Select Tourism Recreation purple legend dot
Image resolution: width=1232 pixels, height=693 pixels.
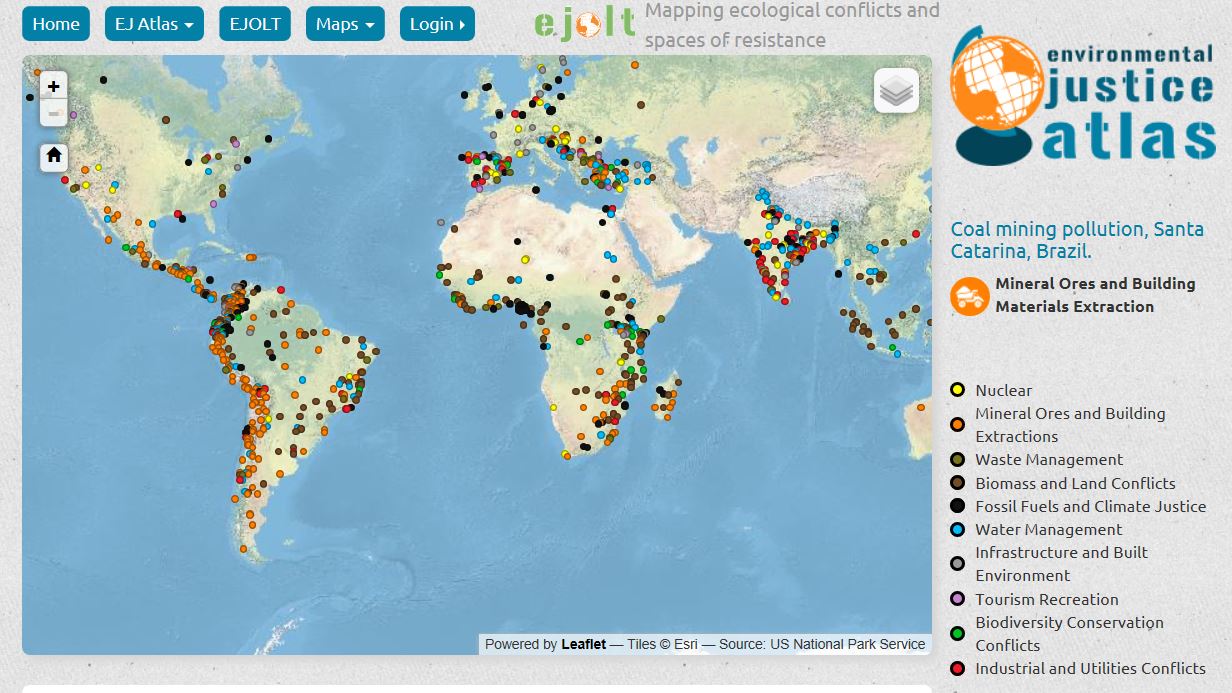coord(958,599)
